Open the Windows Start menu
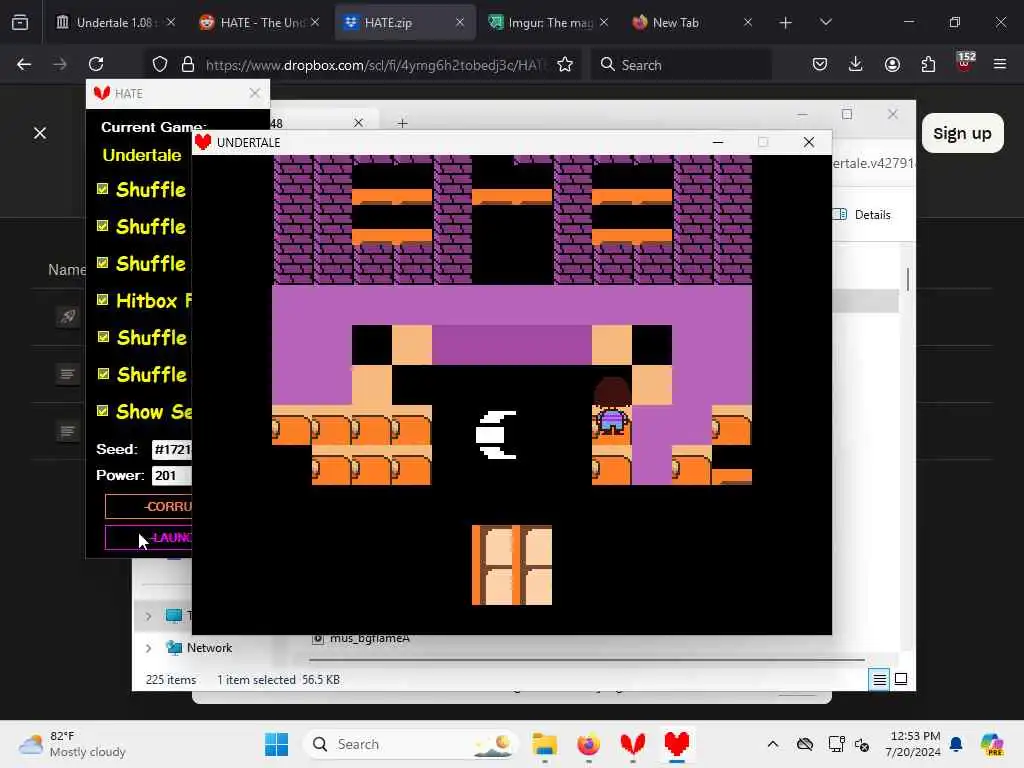This screenshot has width=1024, height=768. coord(276,744)
